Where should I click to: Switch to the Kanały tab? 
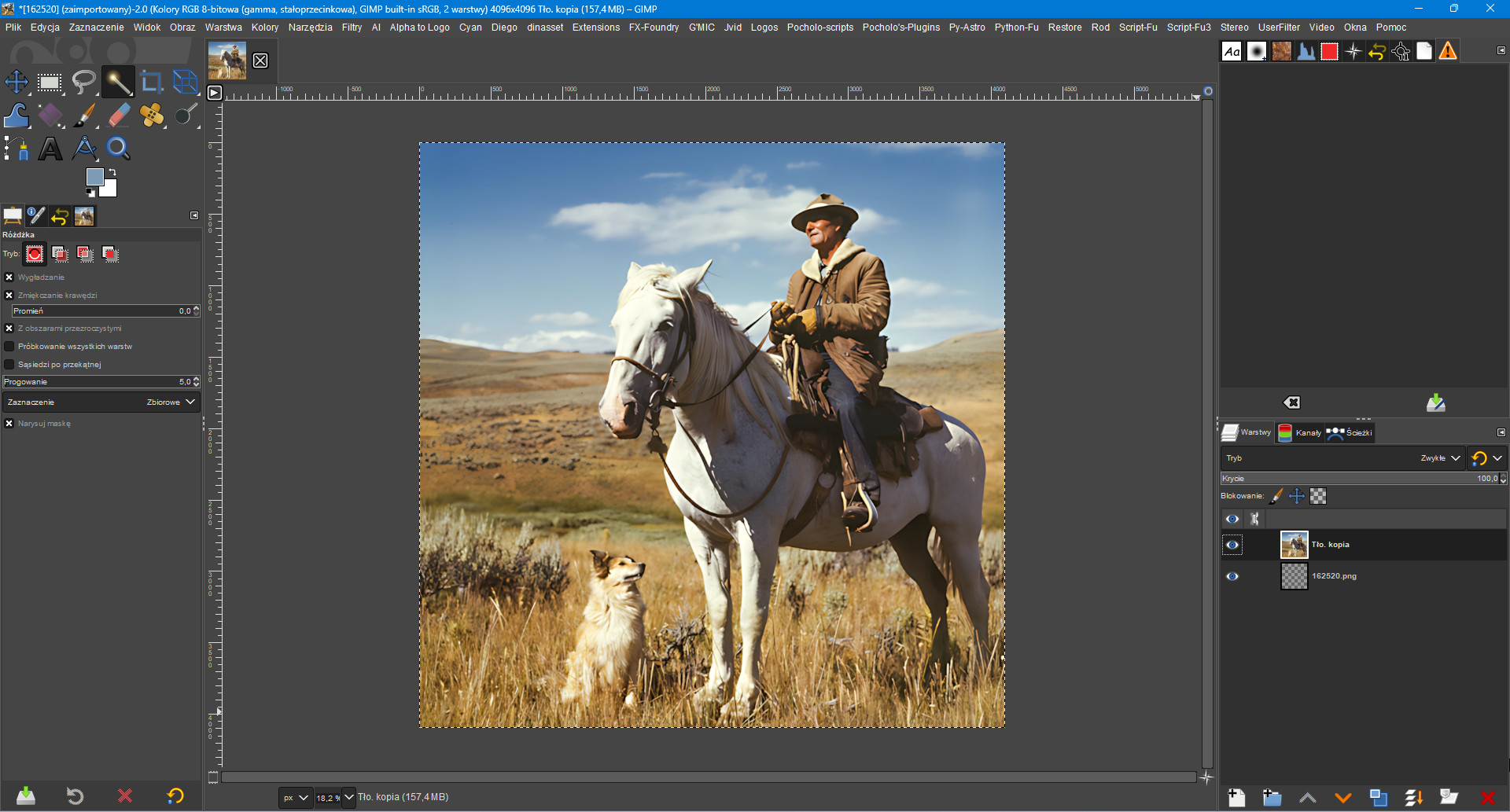click(x=1300, y=433)
